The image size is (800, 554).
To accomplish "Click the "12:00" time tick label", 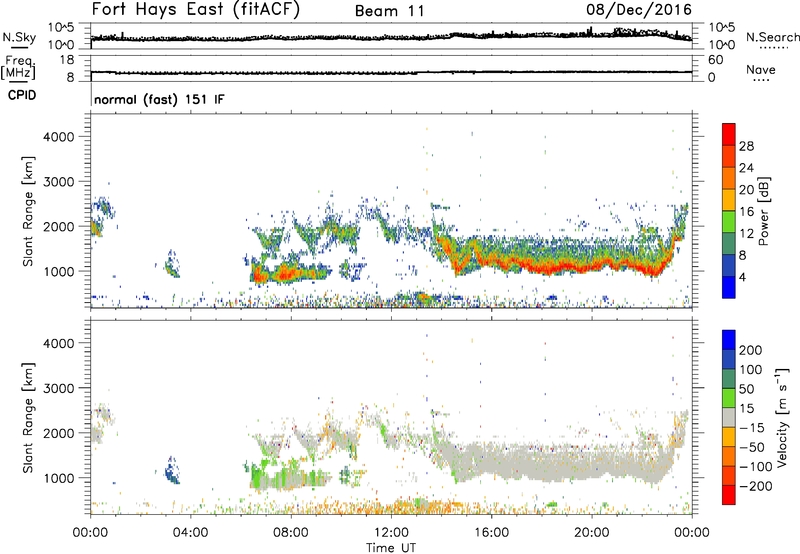I will pos(391,533).
